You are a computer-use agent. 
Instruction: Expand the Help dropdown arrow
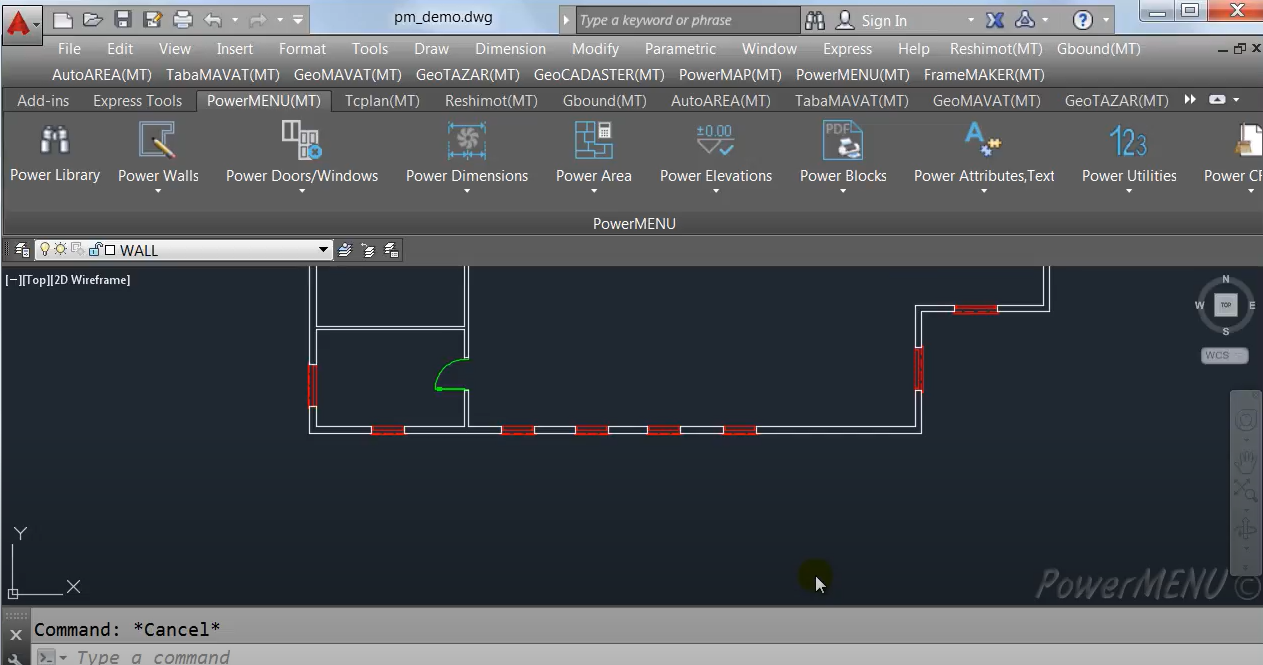tap(1107, 20)
